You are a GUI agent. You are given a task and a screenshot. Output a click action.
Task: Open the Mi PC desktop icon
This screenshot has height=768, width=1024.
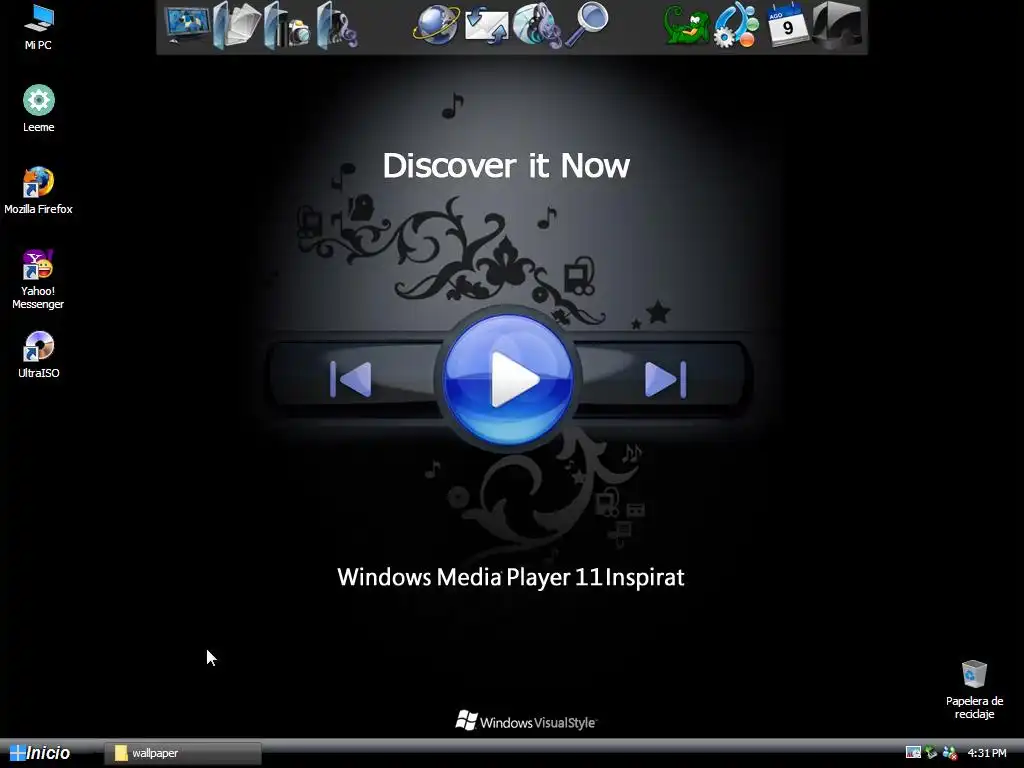point(38,26)
